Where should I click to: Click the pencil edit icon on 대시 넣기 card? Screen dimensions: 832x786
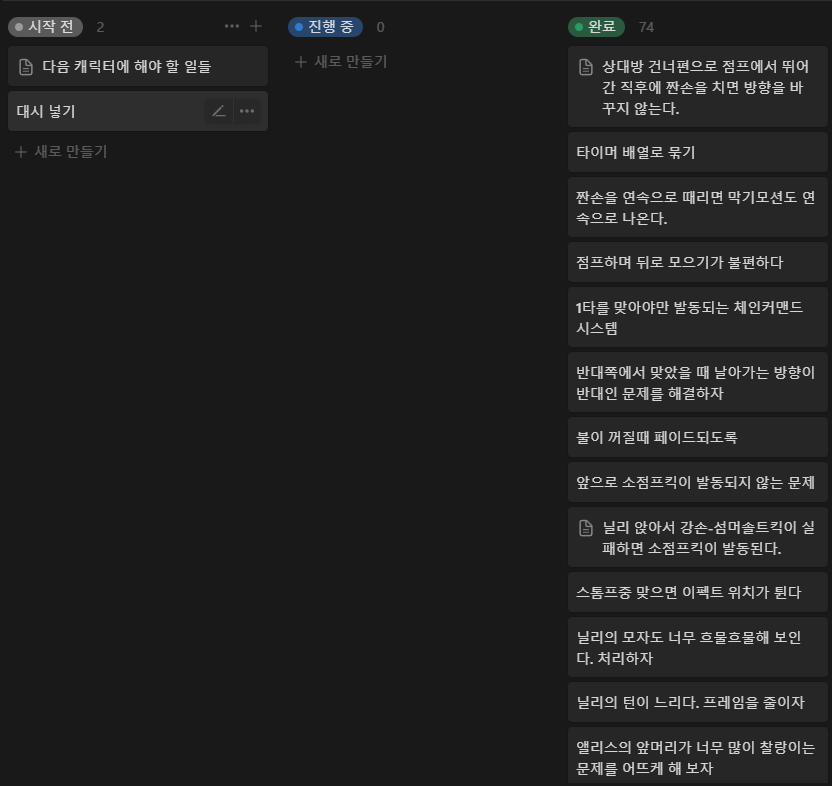point(219,111)
